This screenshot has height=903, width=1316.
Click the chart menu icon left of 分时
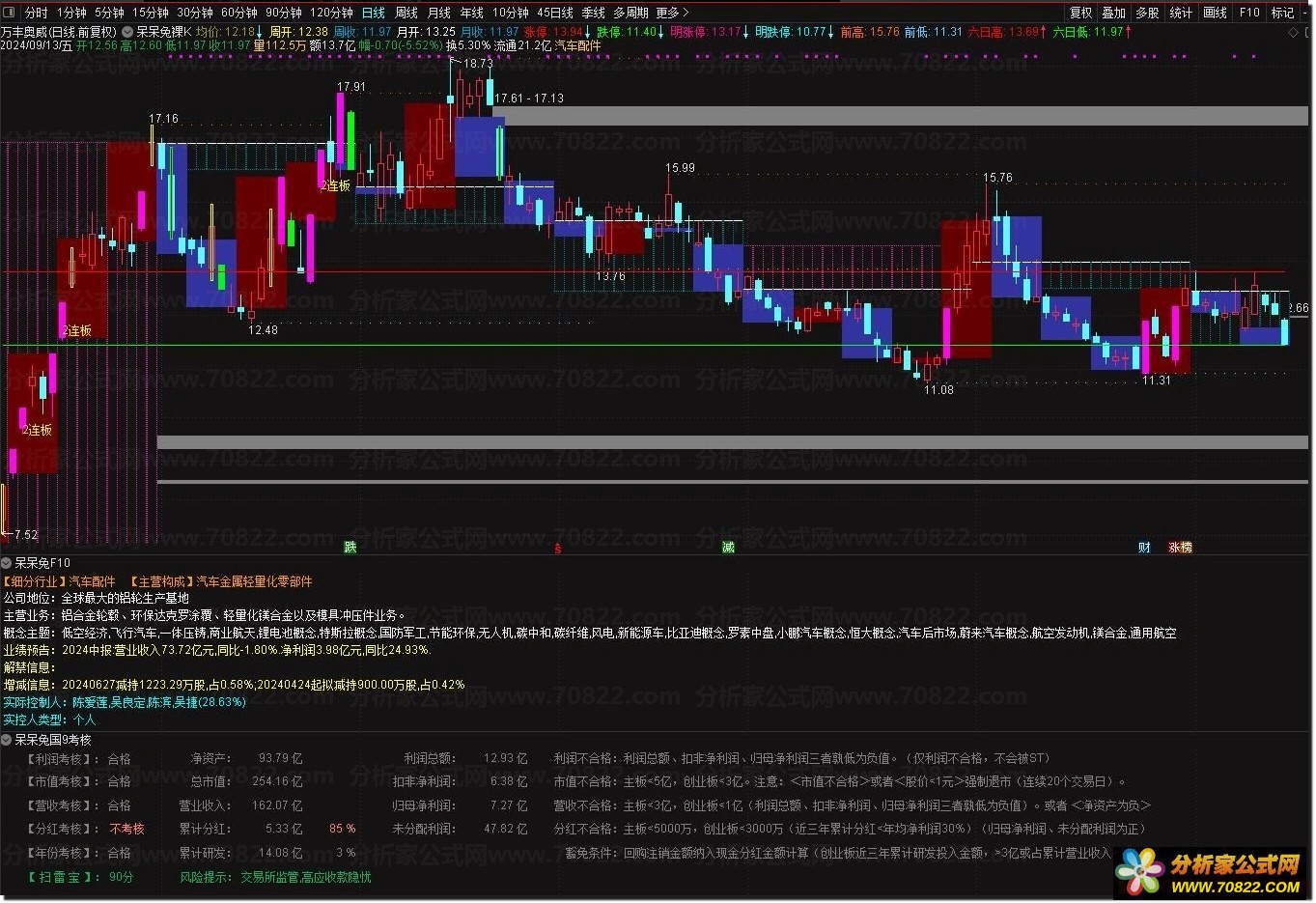(11, 13)
